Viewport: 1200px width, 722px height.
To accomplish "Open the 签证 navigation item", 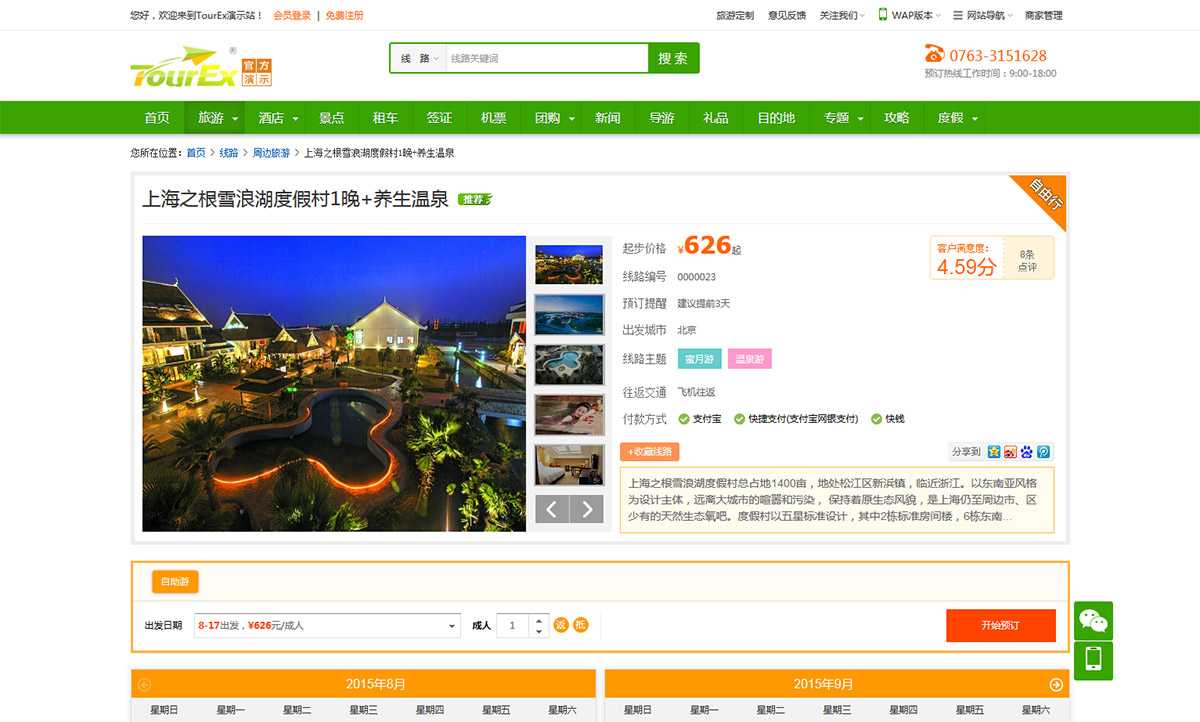I will (x=439, y=117).
